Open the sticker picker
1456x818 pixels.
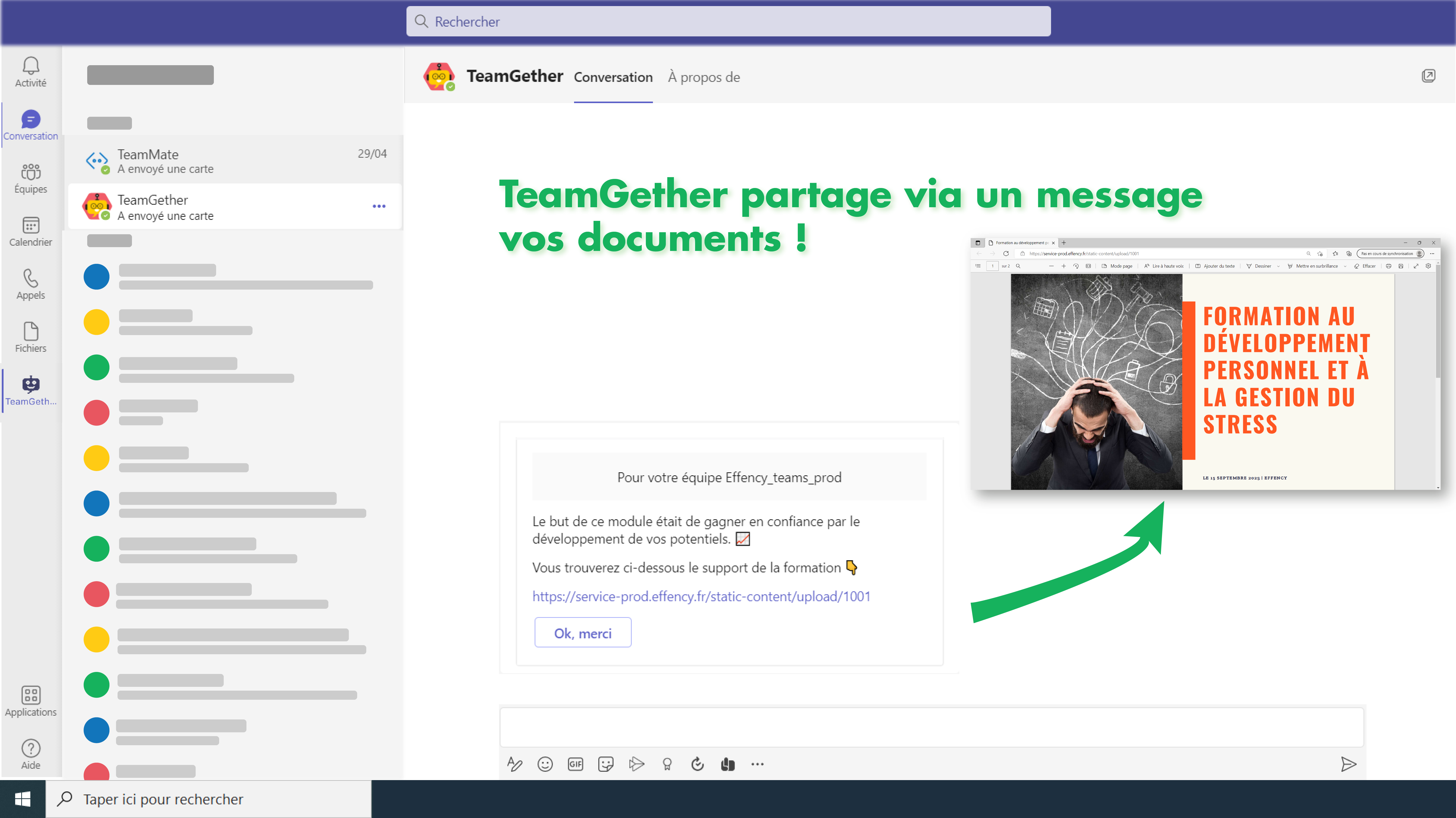(606, 764)
